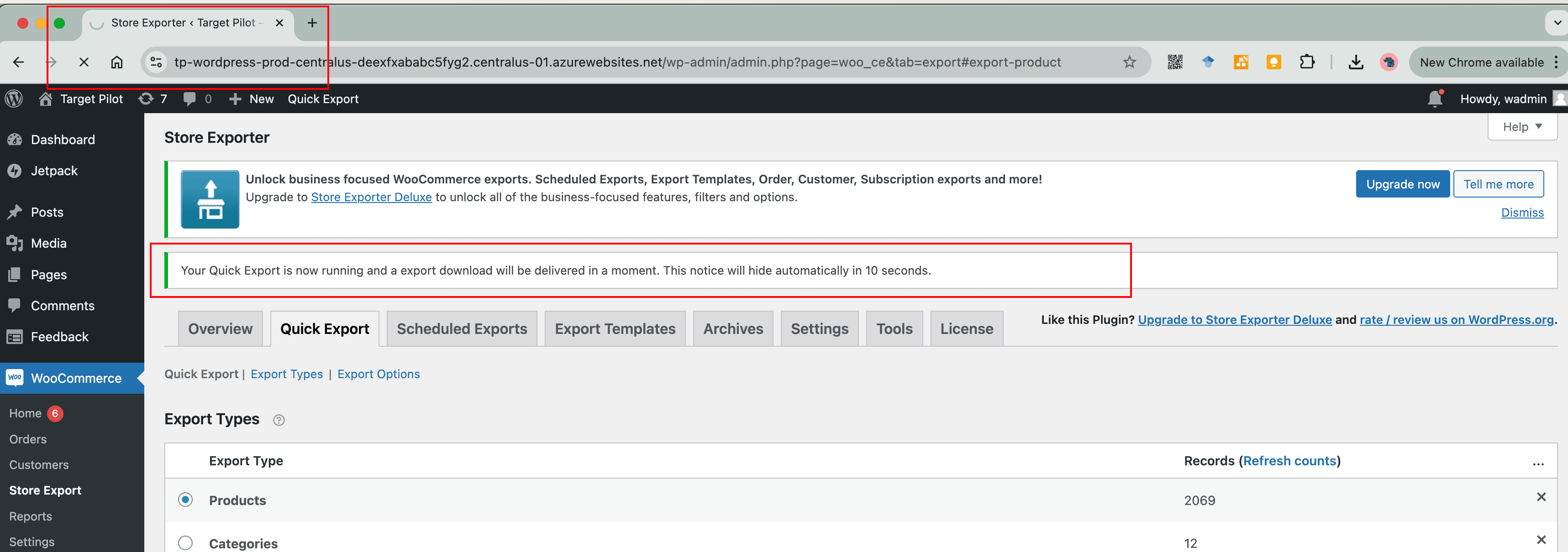This screenshot has width=1568, height=552.
Task: Expand the Export Options section
Action: (x=378, y=374)
